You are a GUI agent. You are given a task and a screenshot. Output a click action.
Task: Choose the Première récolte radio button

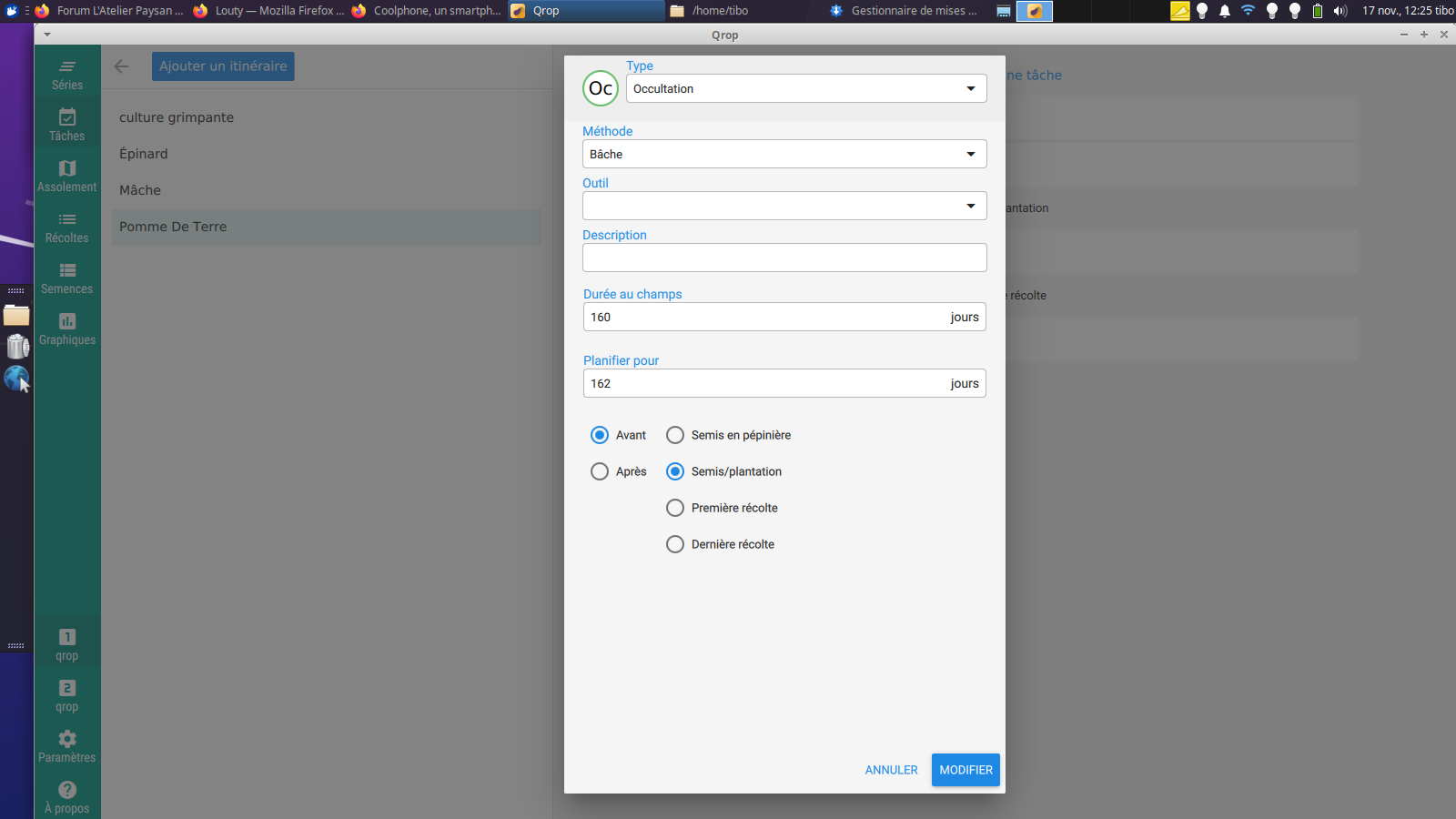(675, 508)
